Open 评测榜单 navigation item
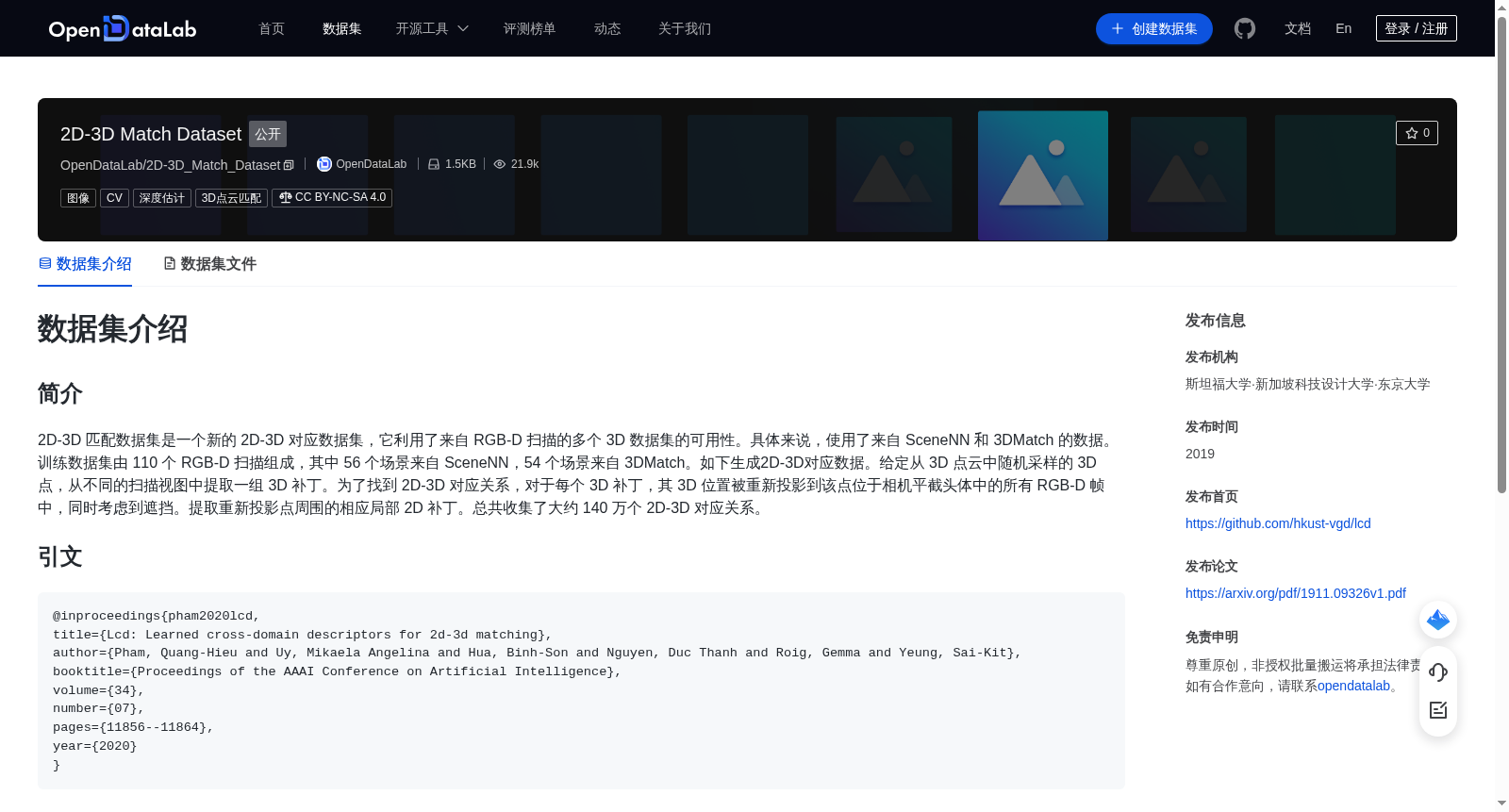The width and height of the screenshot is (1509, 812). pos(530,28)
